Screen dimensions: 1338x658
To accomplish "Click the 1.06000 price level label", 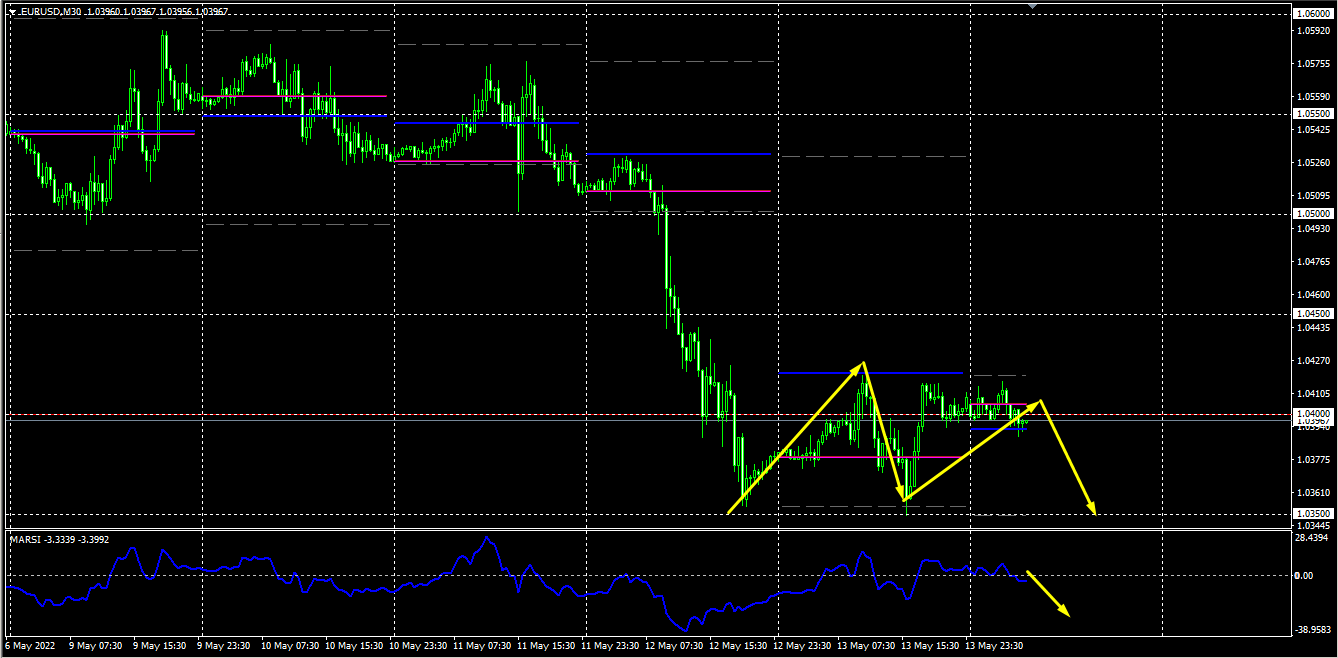I will pyautogui.click(x=1311, y=14).
